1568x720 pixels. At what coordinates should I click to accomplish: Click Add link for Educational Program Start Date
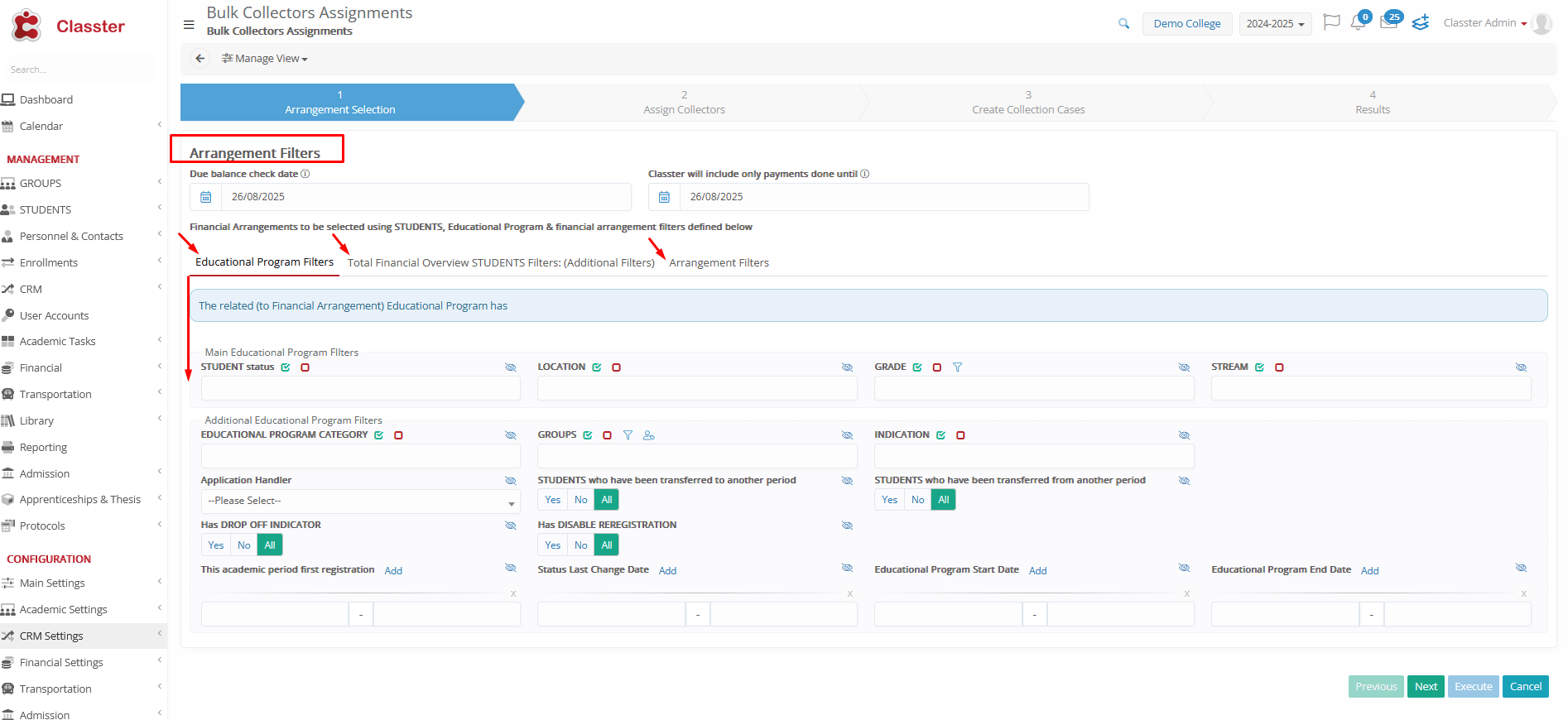1037,571
